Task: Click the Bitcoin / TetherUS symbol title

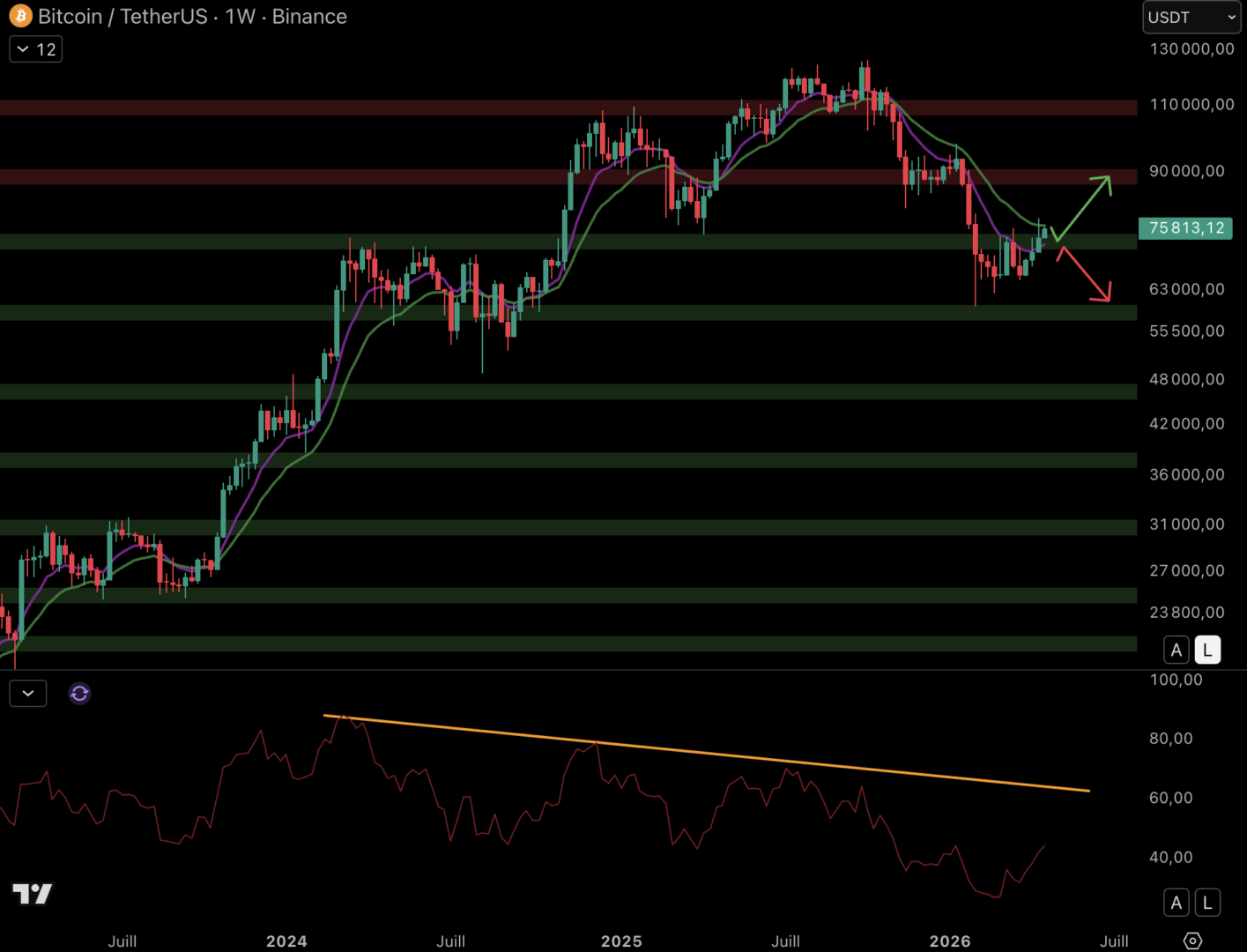Action: (x=123, y=17)
